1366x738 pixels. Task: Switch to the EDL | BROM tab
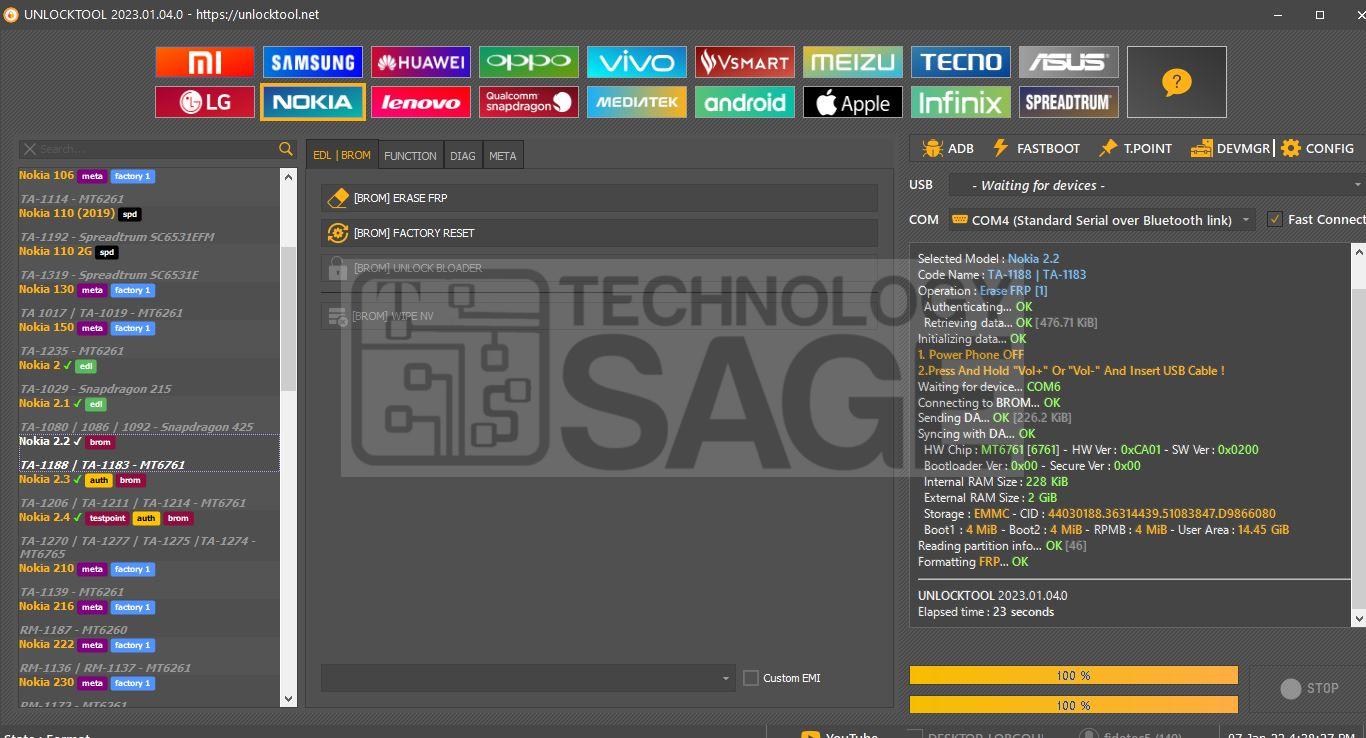342,155
